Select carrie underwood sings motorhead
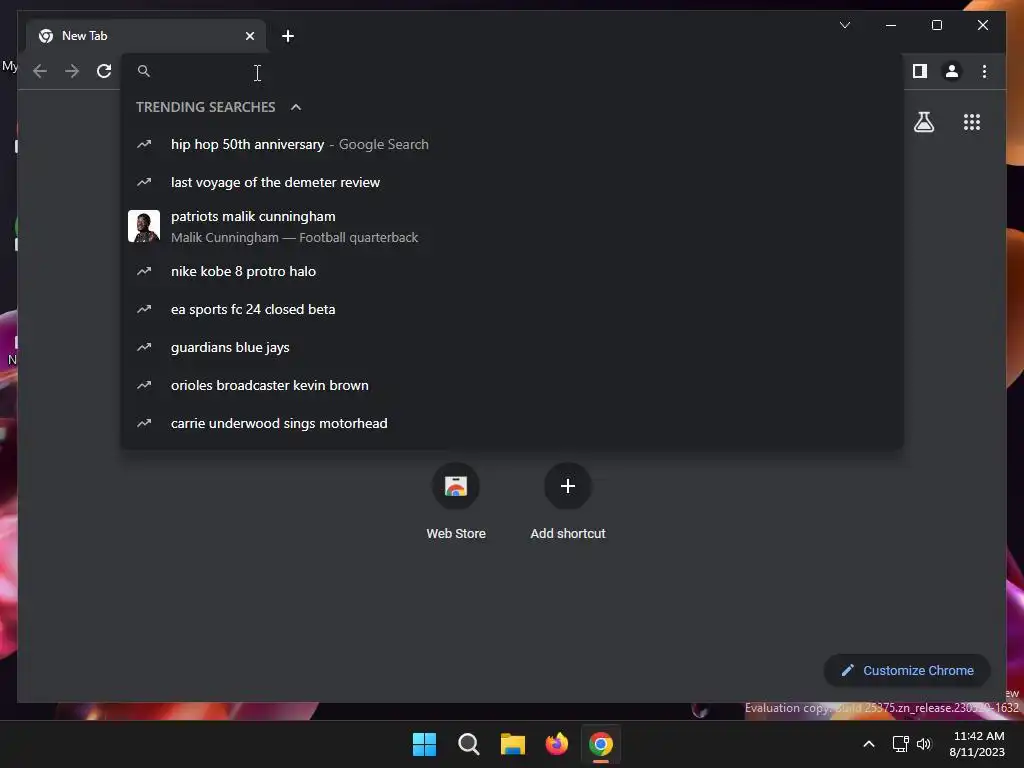Image resolution: width=1024 pixels, height=768 pixels. pos(512,423)
